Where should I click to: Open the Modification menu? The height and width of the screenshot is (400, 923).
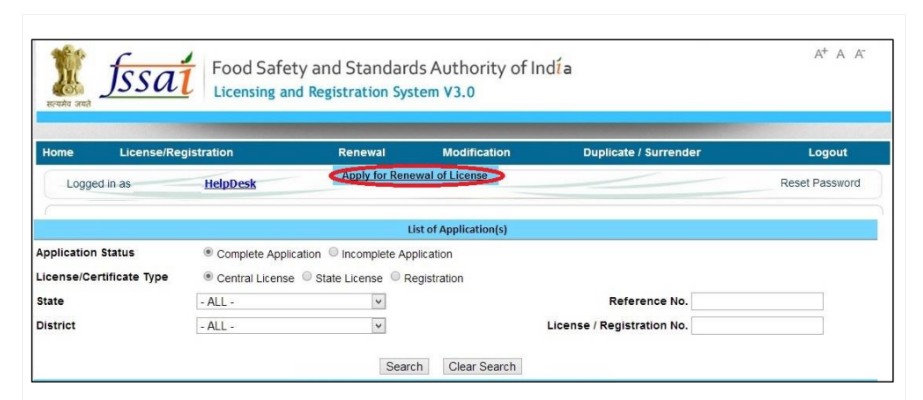tap(476, 152)
